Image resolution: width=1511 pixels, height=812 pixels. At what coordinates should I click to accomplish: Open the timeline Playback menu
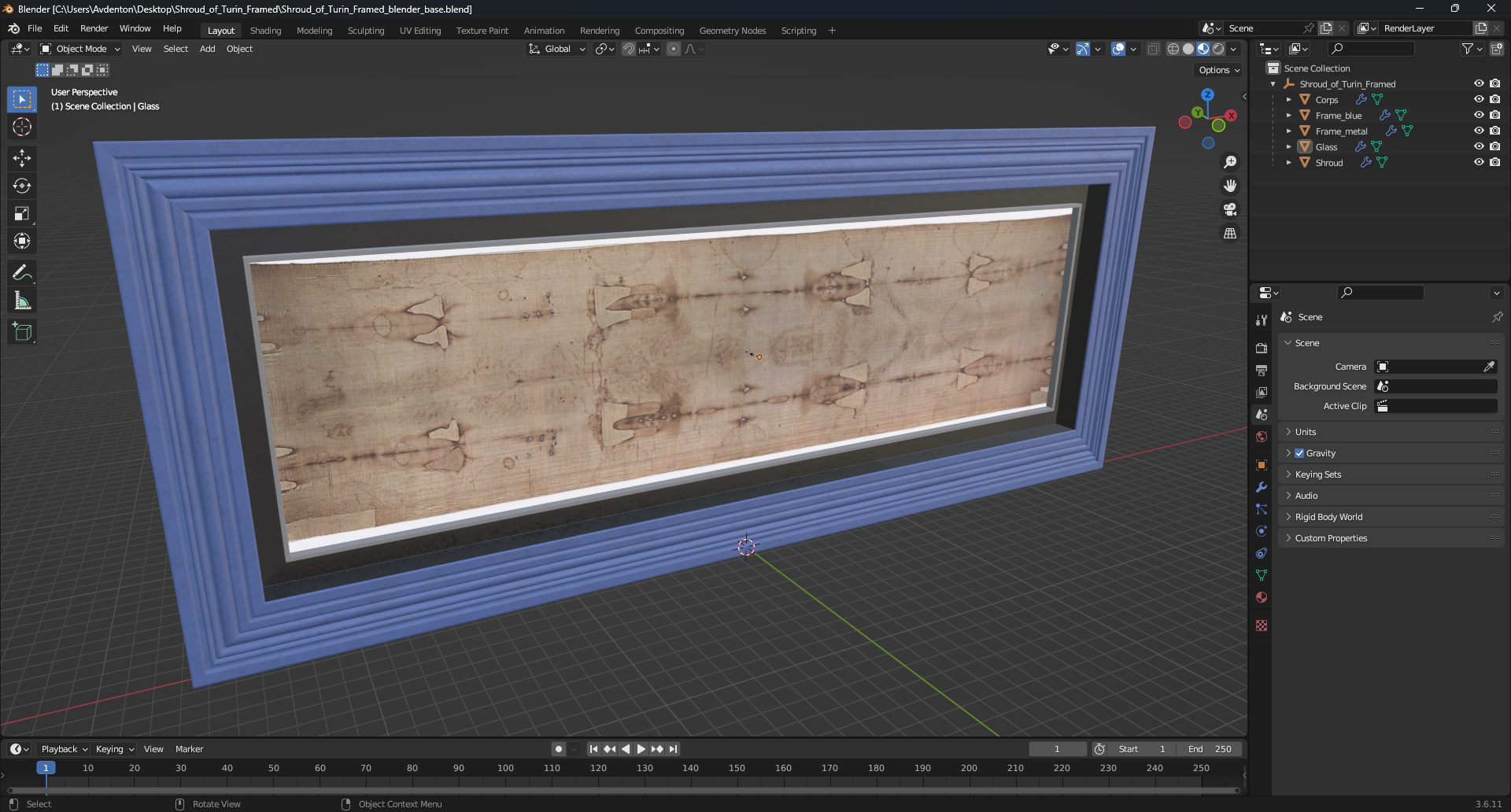pyautogui.click(x=64, y=749)
